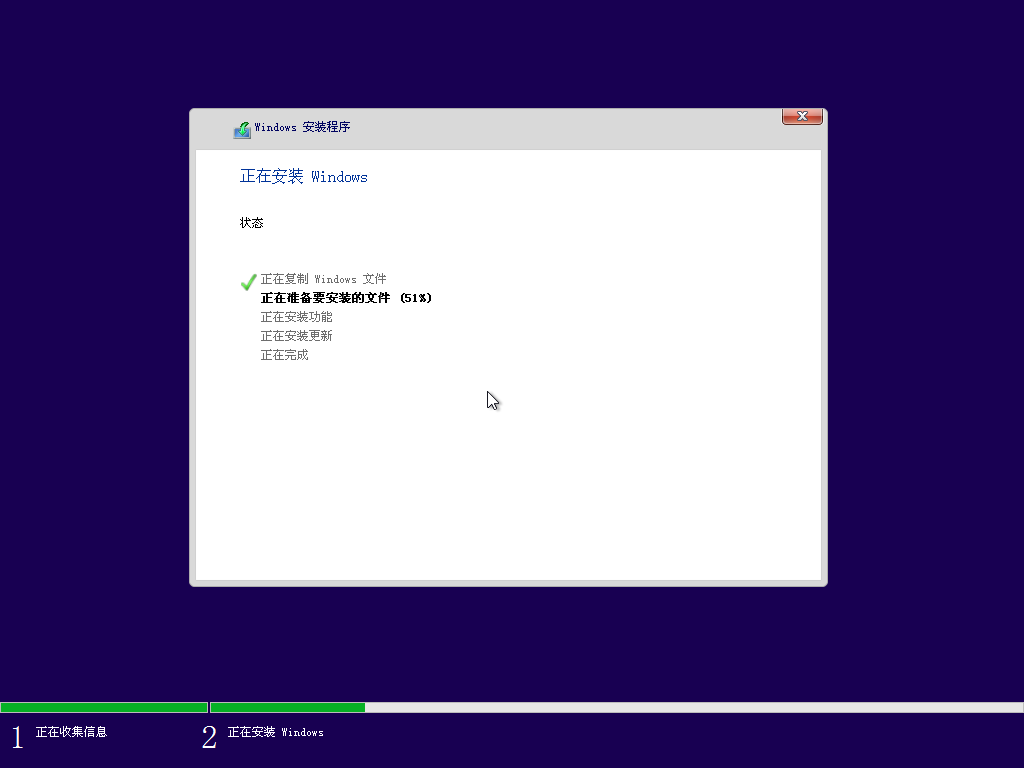Screen dimensions: 1024x768
Task: Select the 正在完成 status entry
Action: tap(282, 355)
